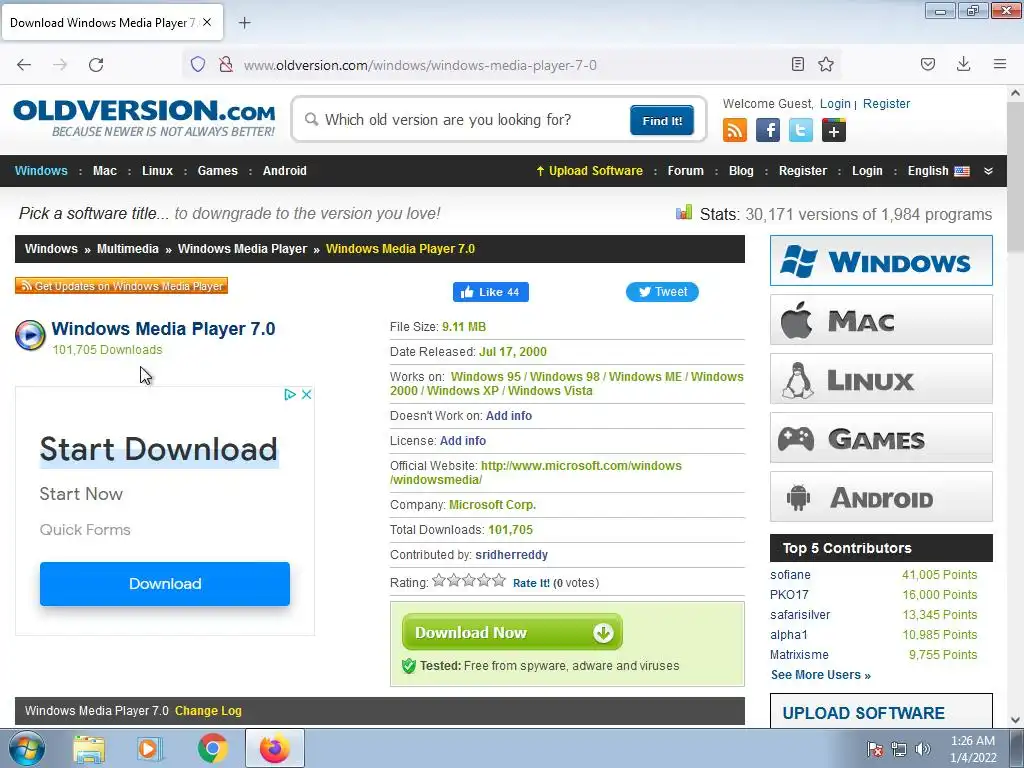Viewport: 1024px width, 768px height.
Task: Open the network tray icon
Action: pyautogui.click(x=899, y=748)
